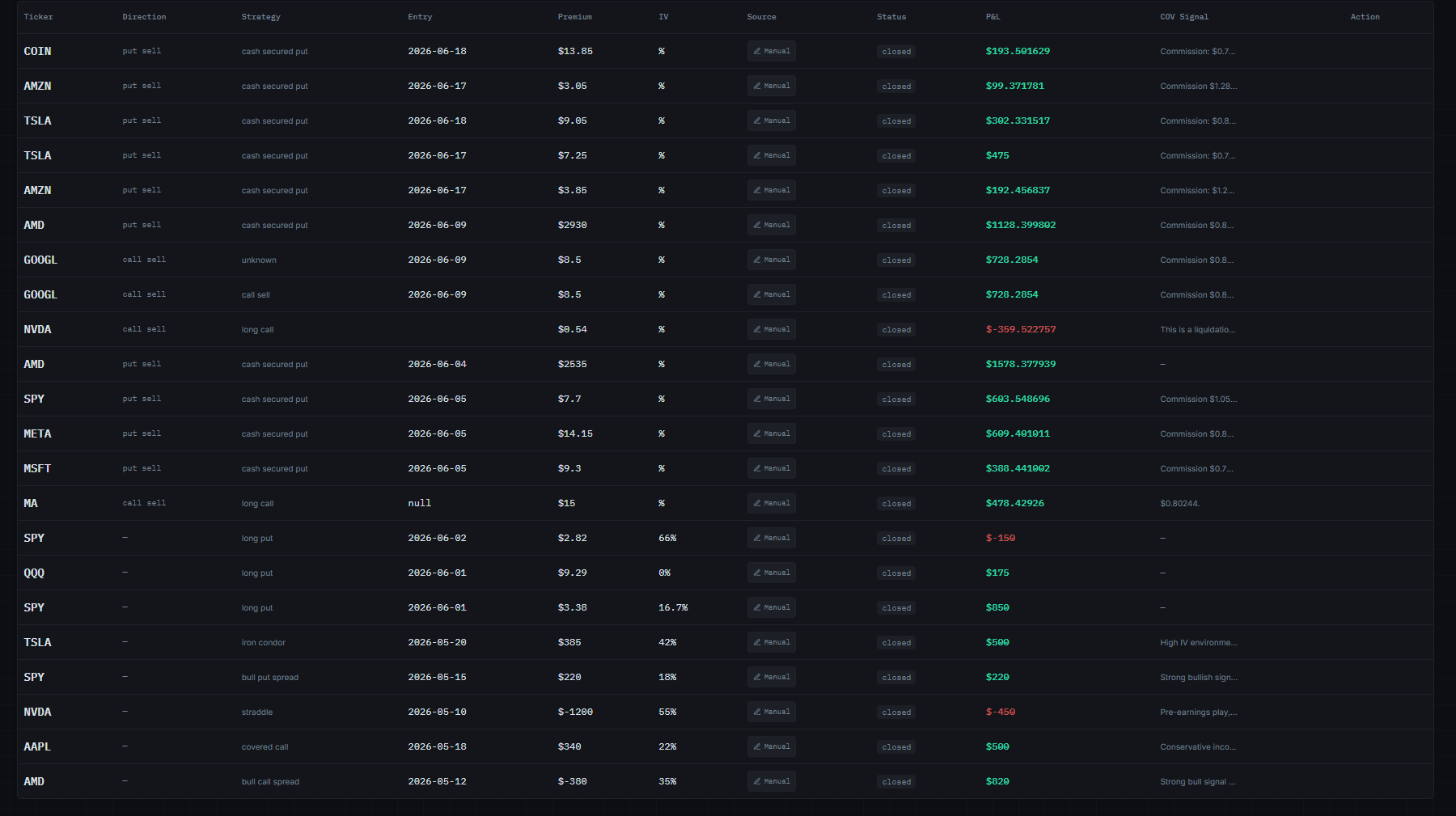
Task: Click the entry date 2026-05-20
Action: tap(437, 642)
